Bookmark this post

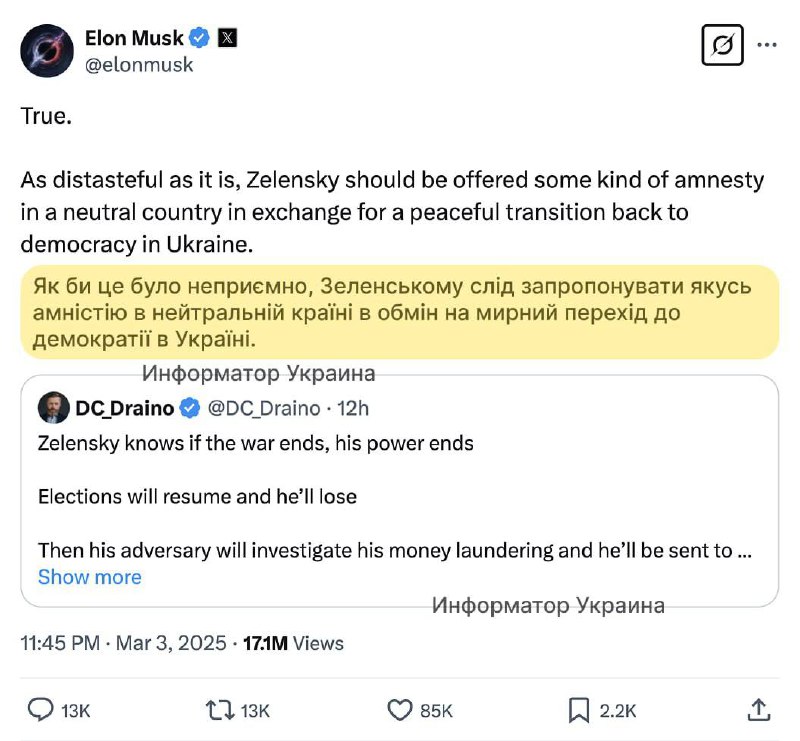pos(578,710)
